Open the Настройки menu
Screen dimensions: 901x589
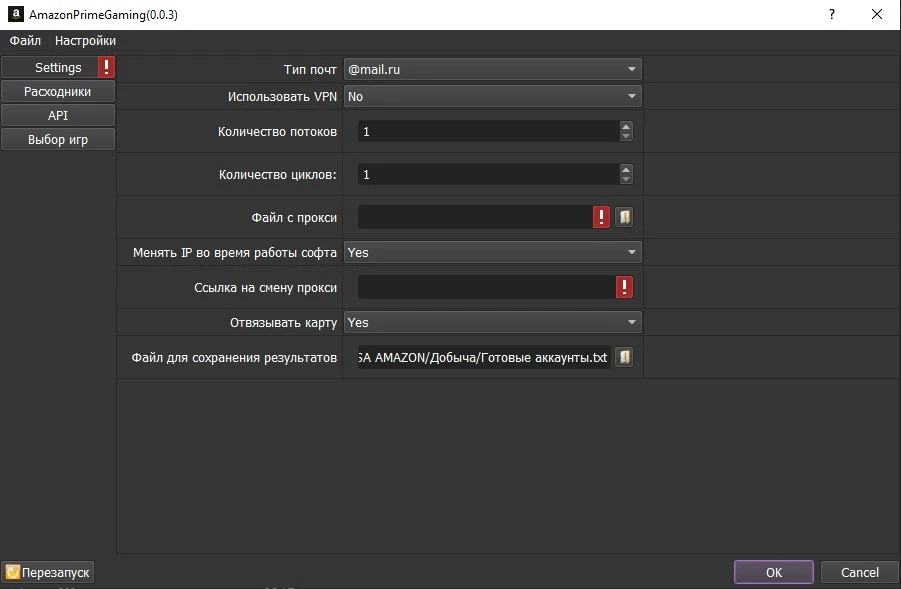pos(86,41)
